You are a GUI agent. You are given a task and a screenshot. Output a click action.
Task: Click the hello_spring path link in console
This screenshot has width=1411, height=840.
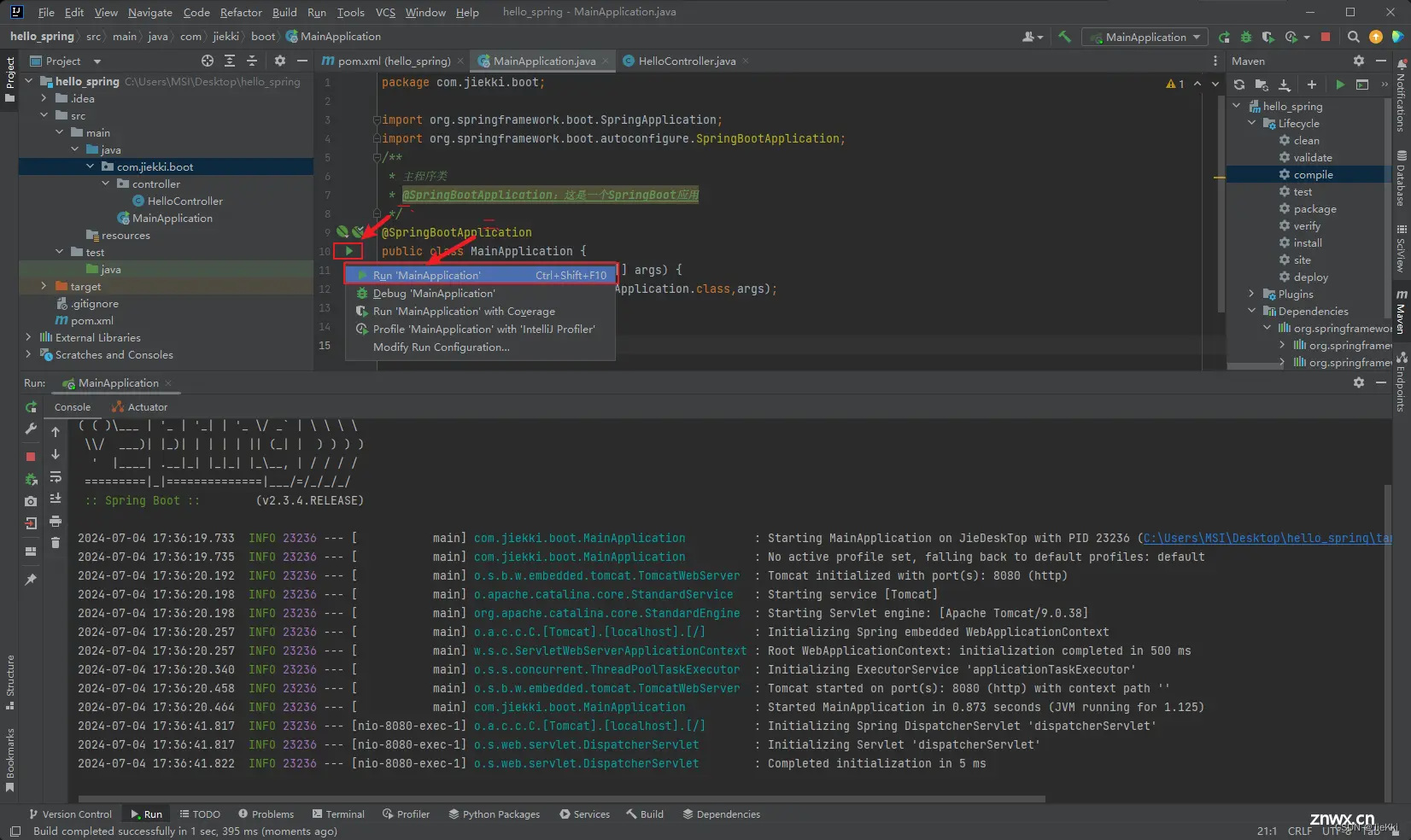[1268, 538]
